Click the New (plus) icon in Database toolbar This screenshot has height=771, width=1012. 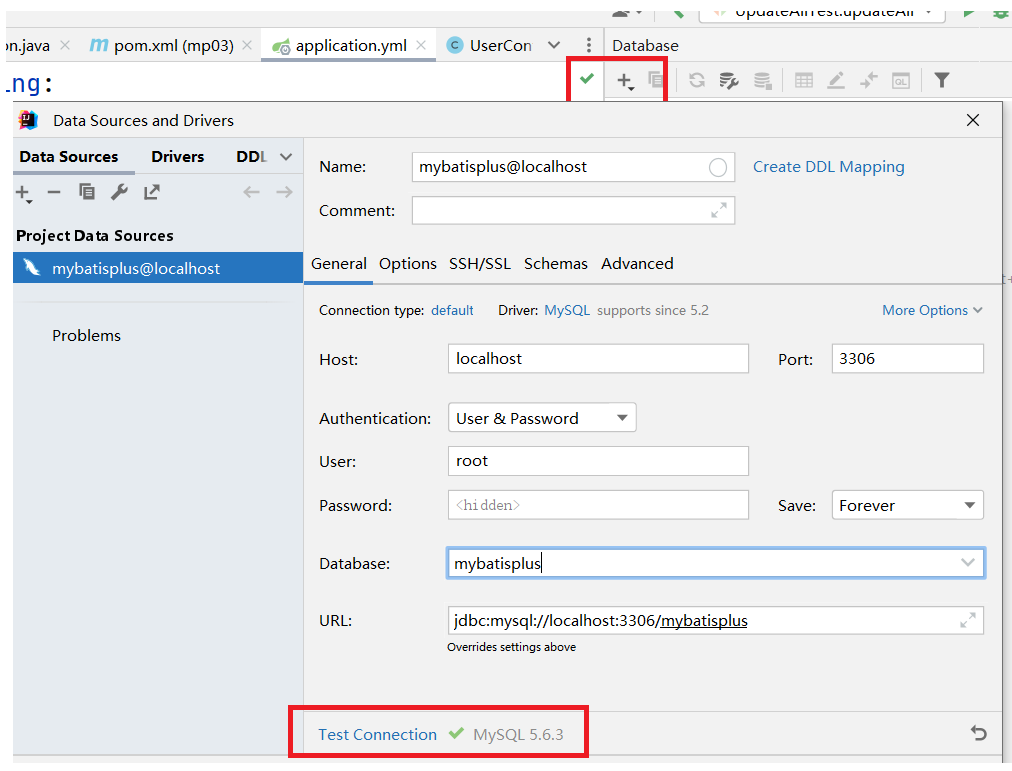point(625,81)
